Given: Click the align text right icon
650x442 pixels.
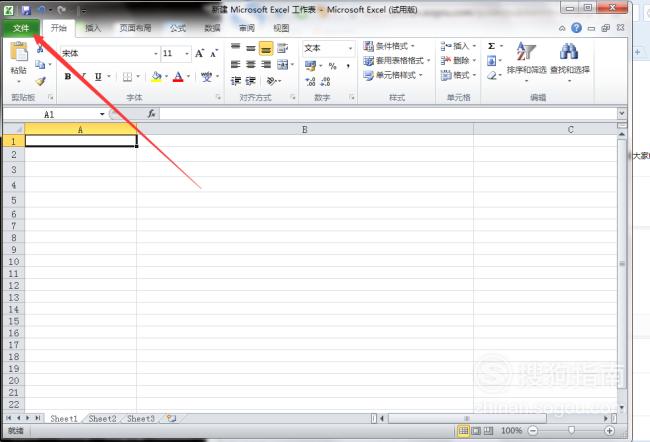Looking at the screenshot, I should pyautogui.click(x=266, y=64).
